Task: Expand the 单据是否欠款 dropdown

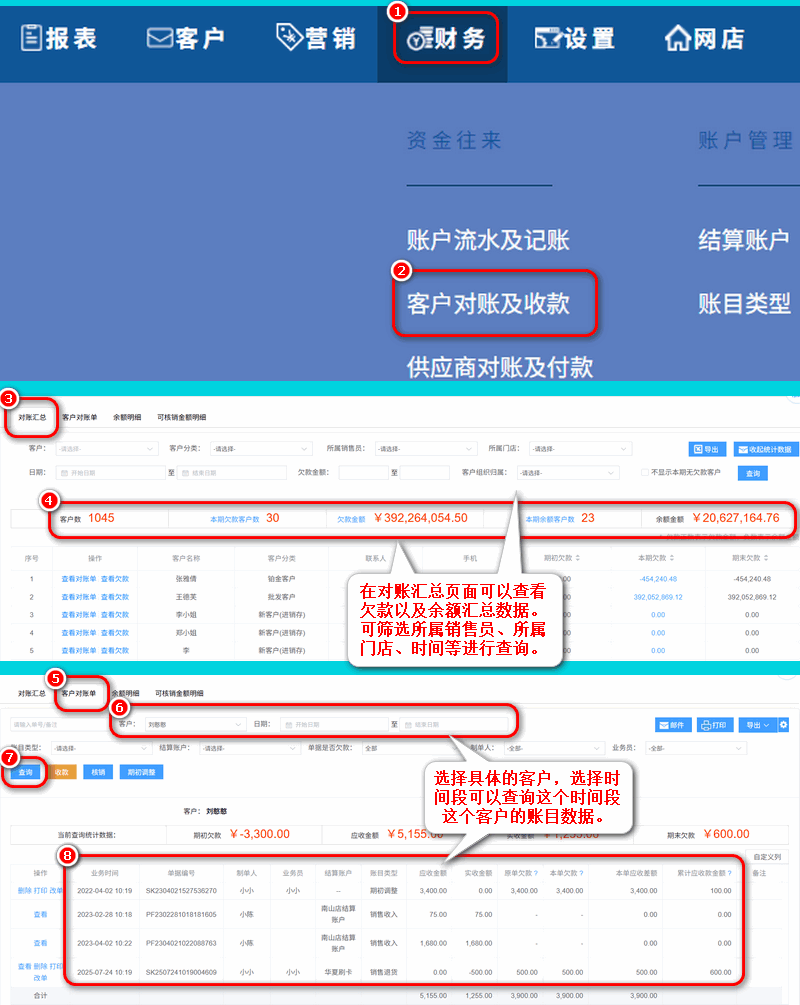Action: coord(411,748)
